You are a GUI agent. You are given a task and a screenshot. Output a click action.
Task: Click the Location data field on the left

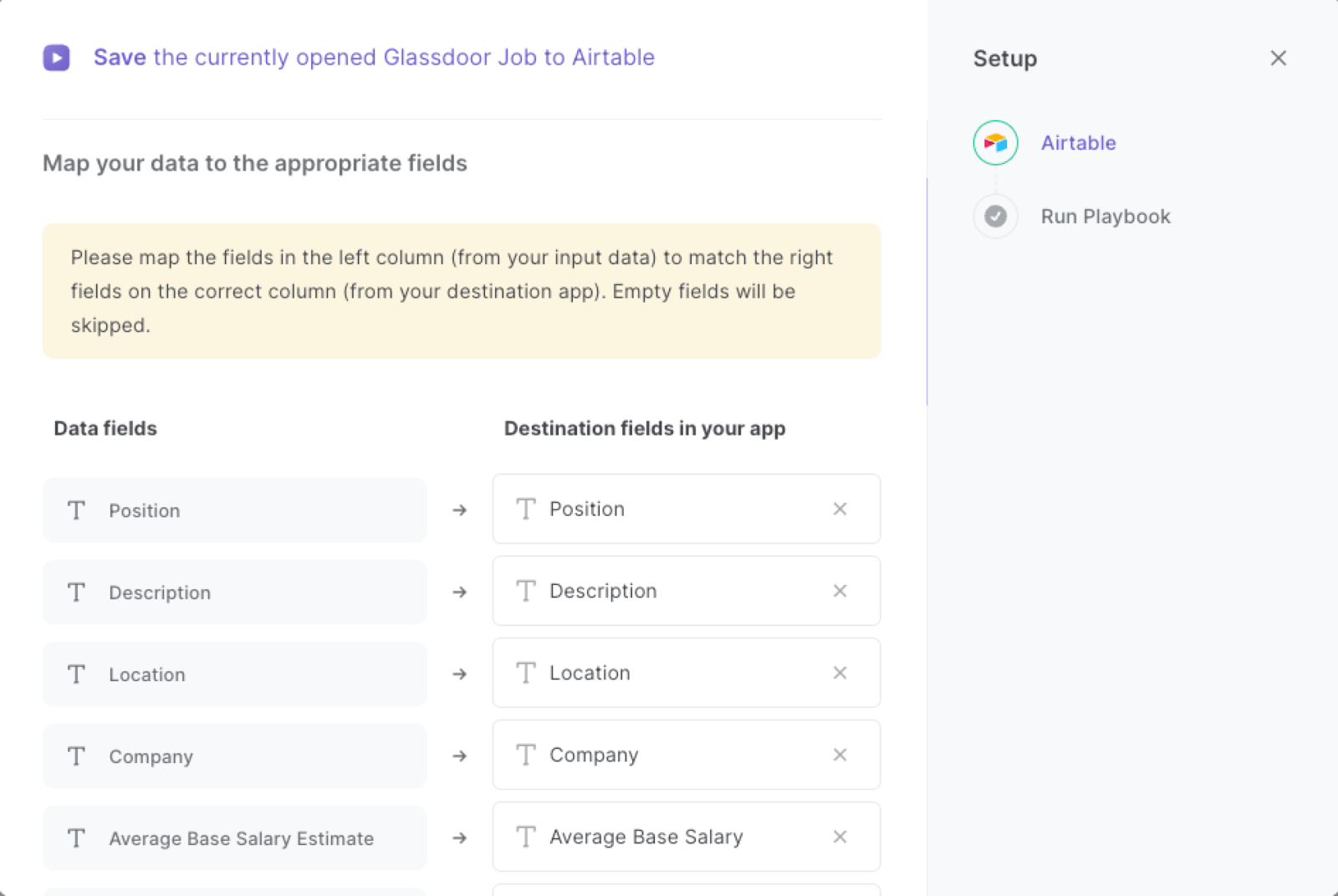(x=234, y=674)
